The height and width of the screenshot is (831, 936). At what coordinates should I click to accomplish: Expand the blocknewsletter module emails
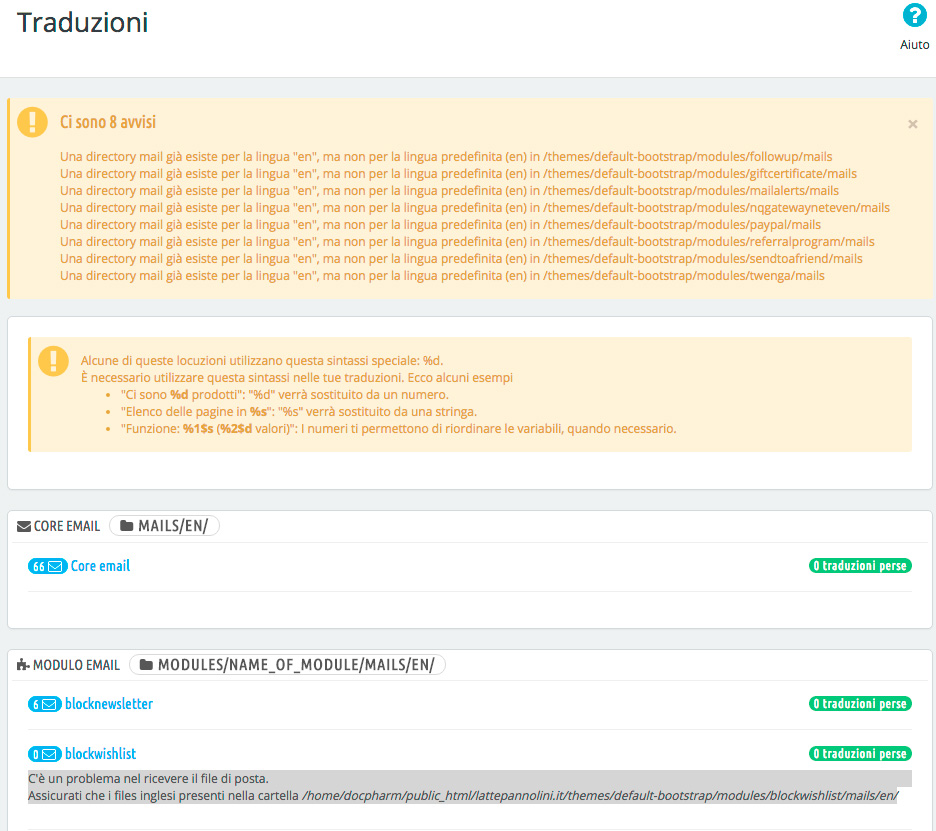tap(109, 704)
